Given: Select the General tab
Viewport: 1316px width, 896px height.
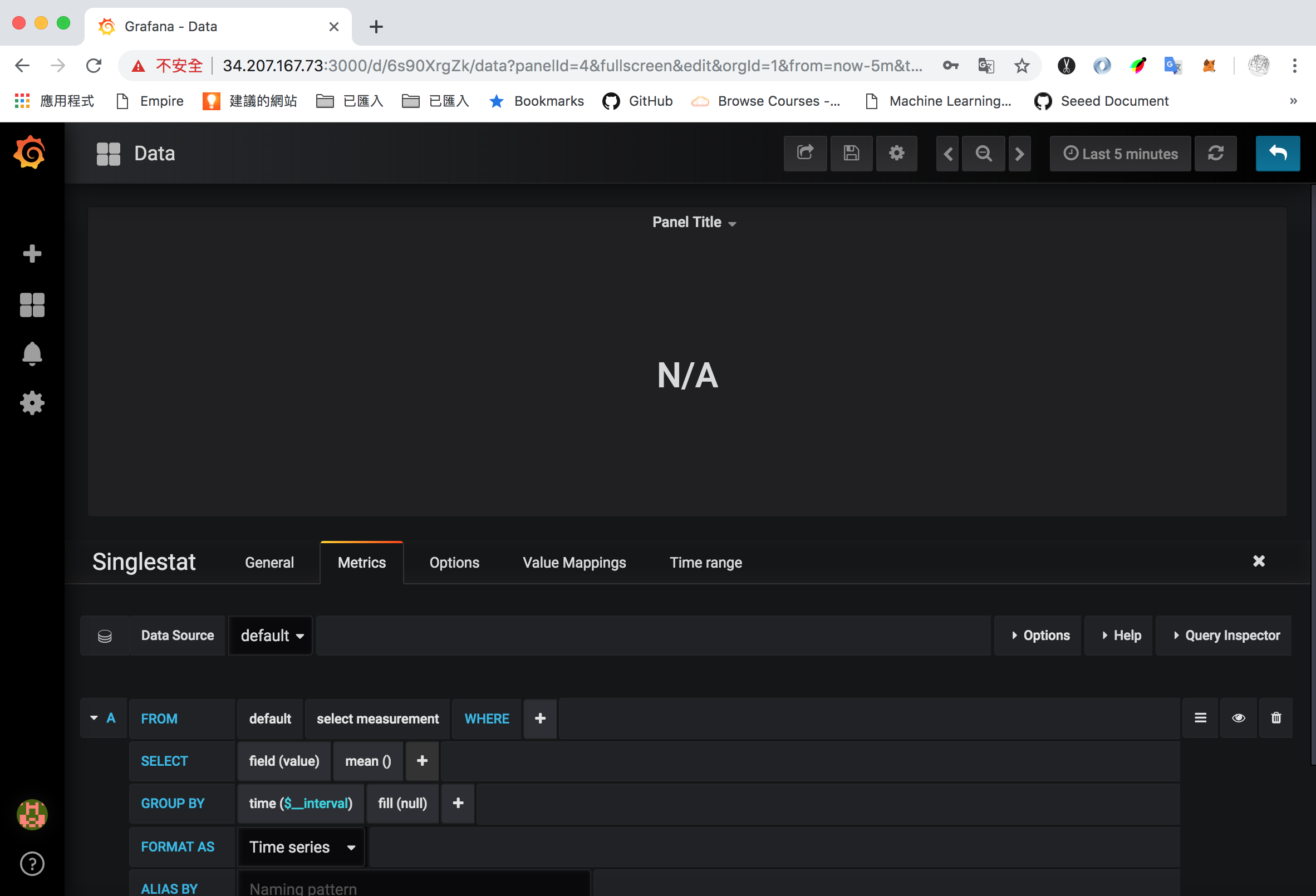Looking at the screenshot, I should pyautogui.click(x=269, y=563).
